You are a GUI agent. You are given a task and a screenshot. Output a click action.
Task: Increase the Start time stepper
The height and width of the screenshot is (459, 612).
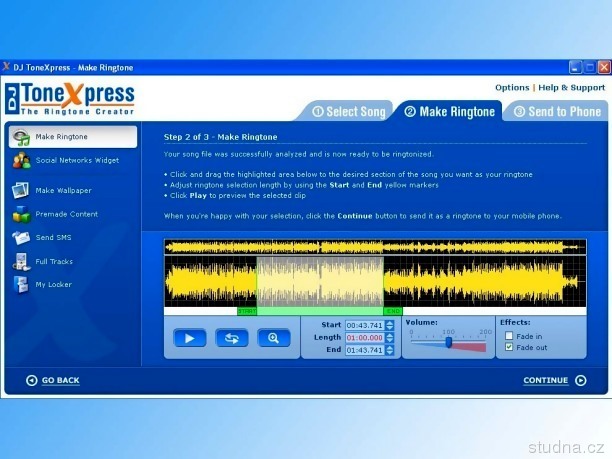pyautogui.click(x=390, y=323)
